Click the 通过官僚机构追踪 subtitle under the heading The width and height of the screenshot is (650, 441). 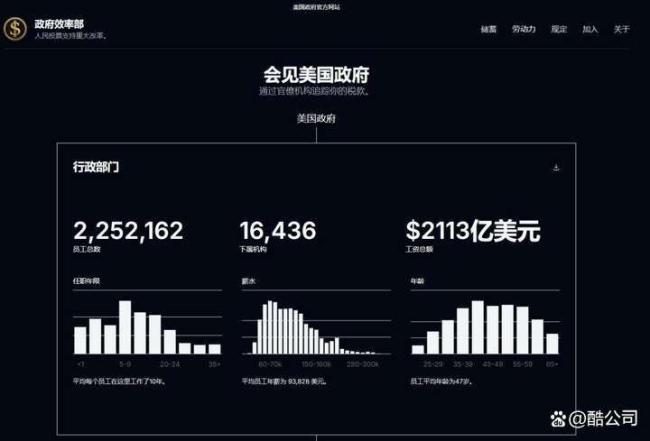point(315,91)
